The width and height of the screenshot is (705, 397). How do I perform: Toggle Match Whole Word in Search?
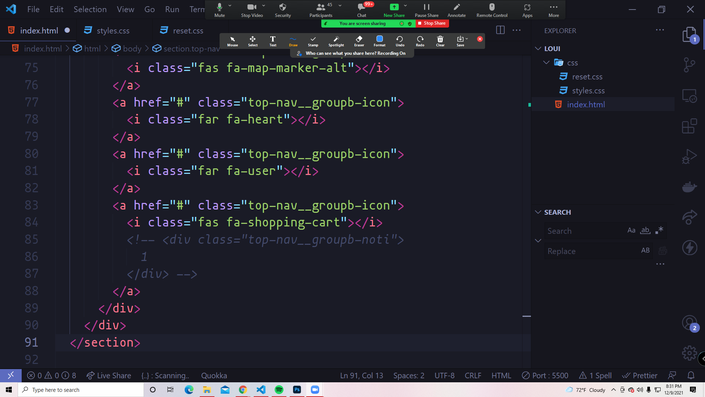tap(645, 231)
